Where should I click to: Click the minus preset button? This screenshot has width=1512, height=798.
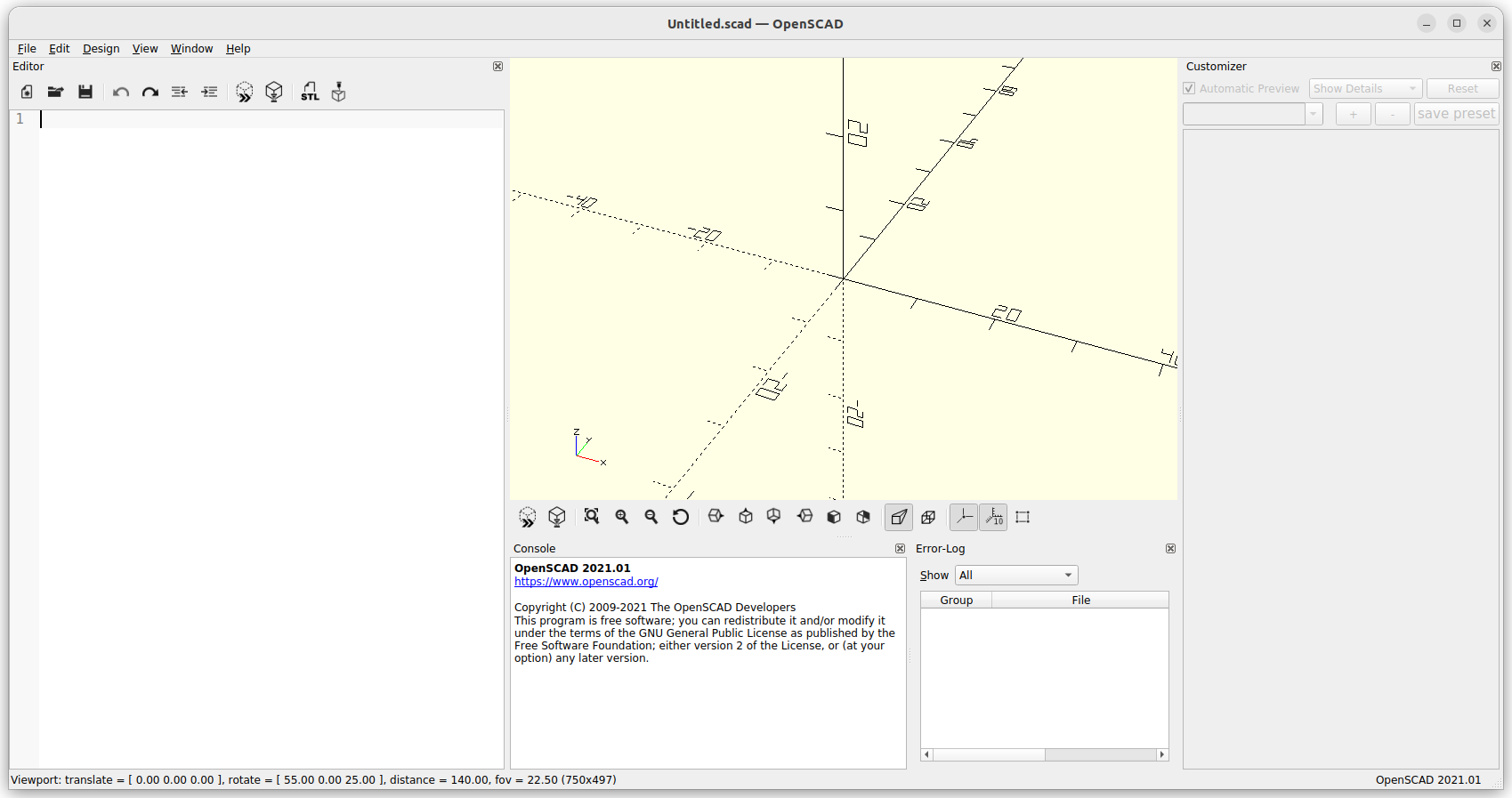[x=1393, y=114]
